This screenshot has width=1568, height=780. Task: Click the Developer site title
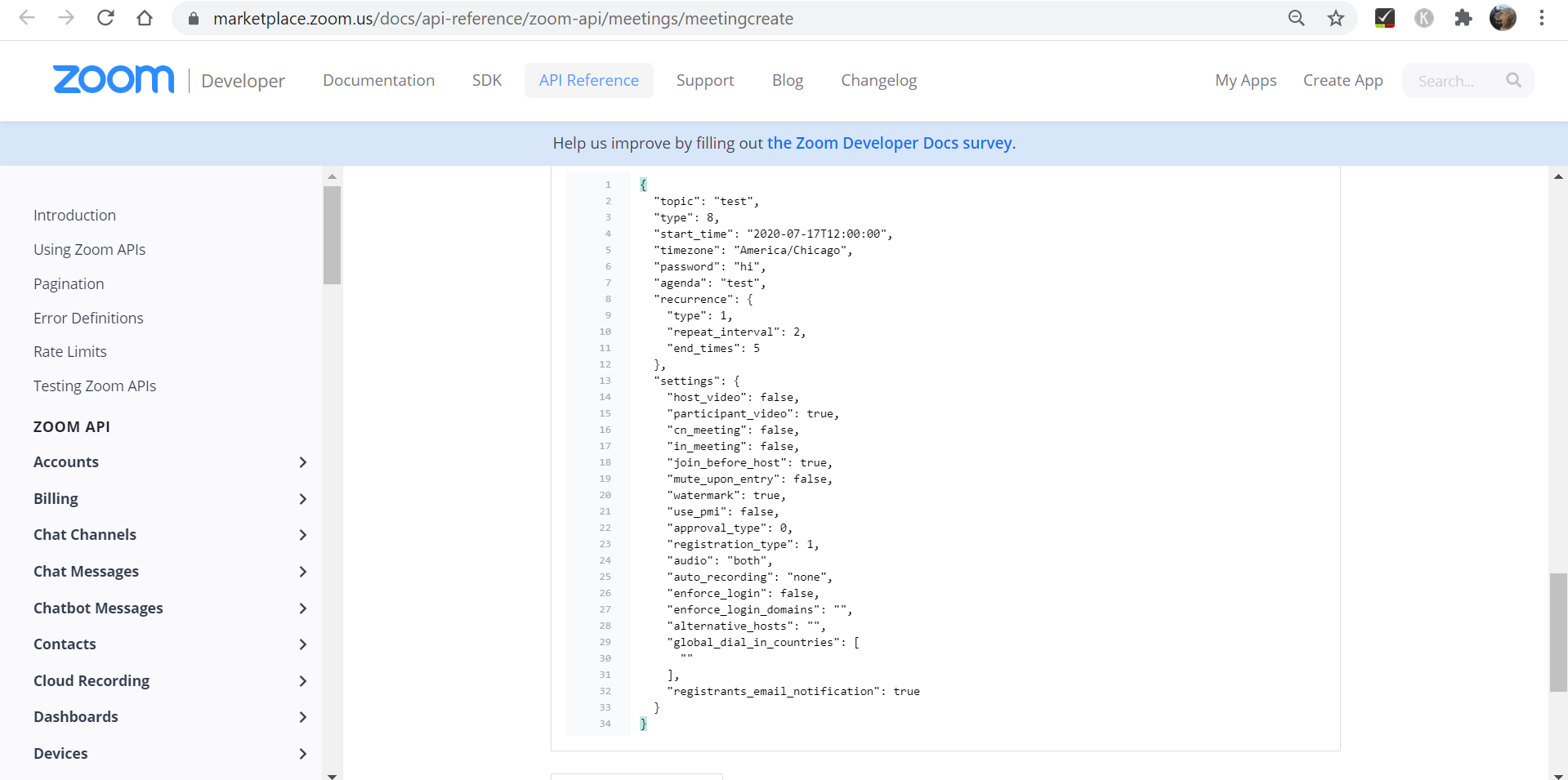click(x=243, y=81)
